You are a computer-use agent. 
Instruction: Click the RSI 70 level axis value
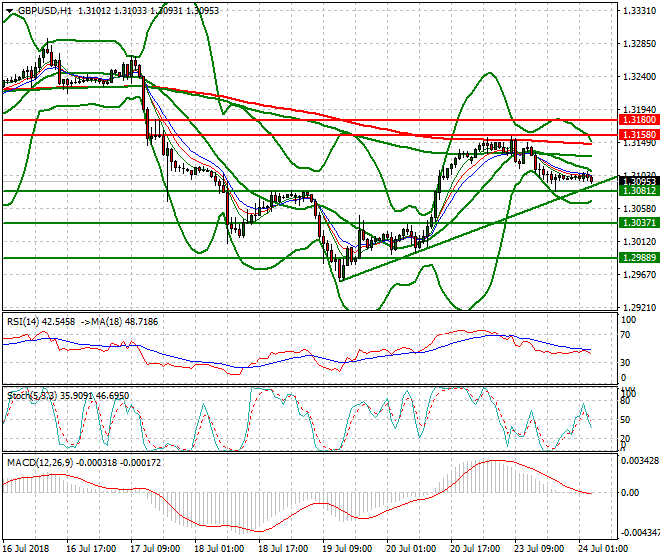(x=626, y=335)
